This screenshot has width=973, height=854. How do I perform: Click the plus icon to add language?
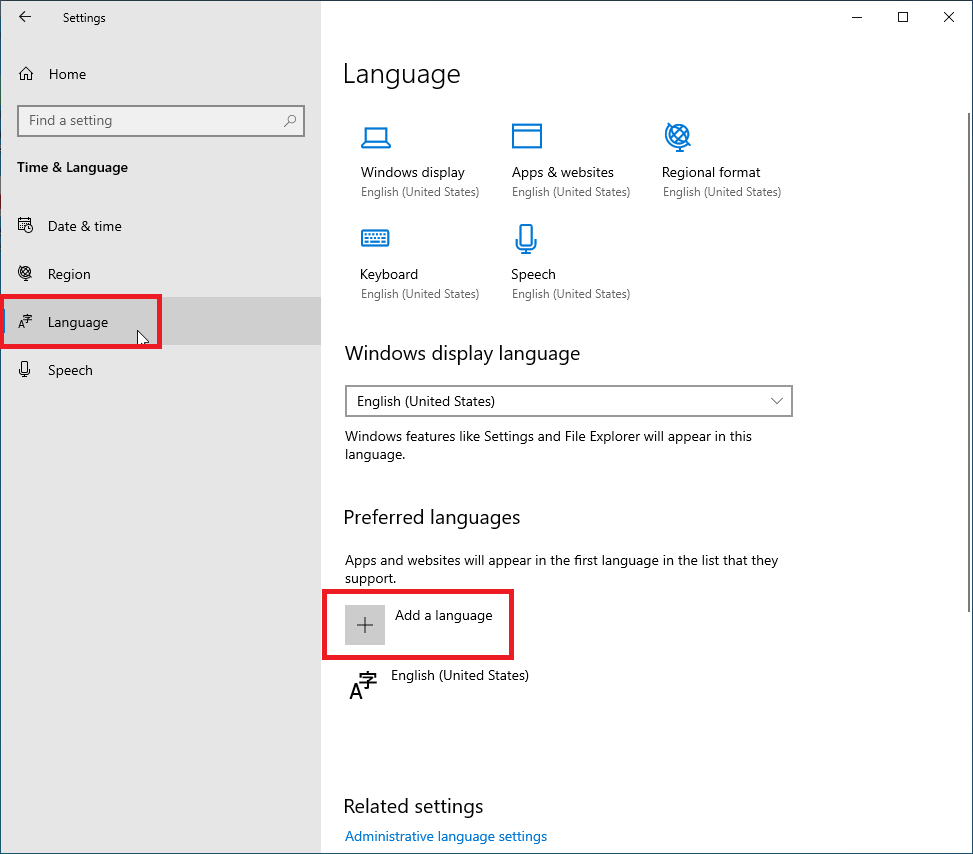[x=365, y=625]
